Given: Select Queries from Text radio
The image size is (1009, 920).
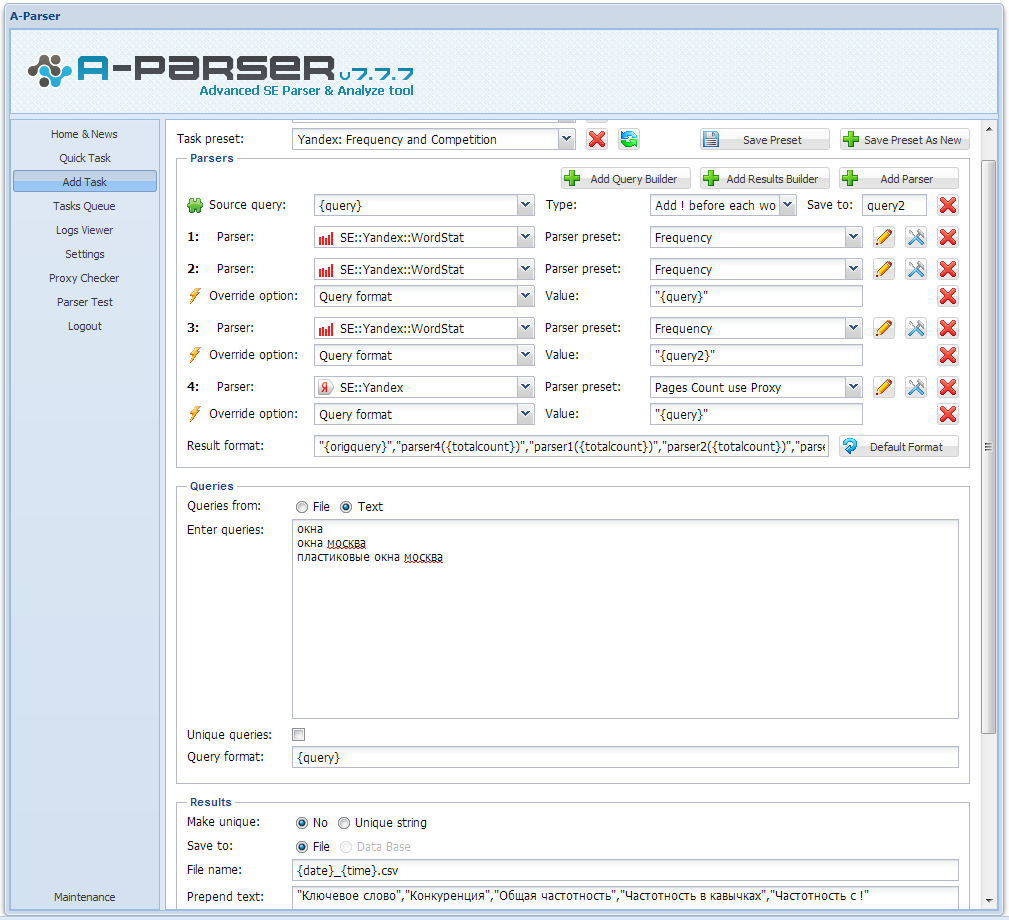Looking at the screenshot, I should click(x=346, y=507).
